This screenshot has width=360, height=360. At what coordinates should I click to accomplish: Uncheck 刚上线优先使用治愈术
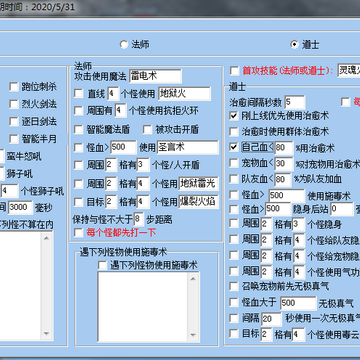point(234,116)
